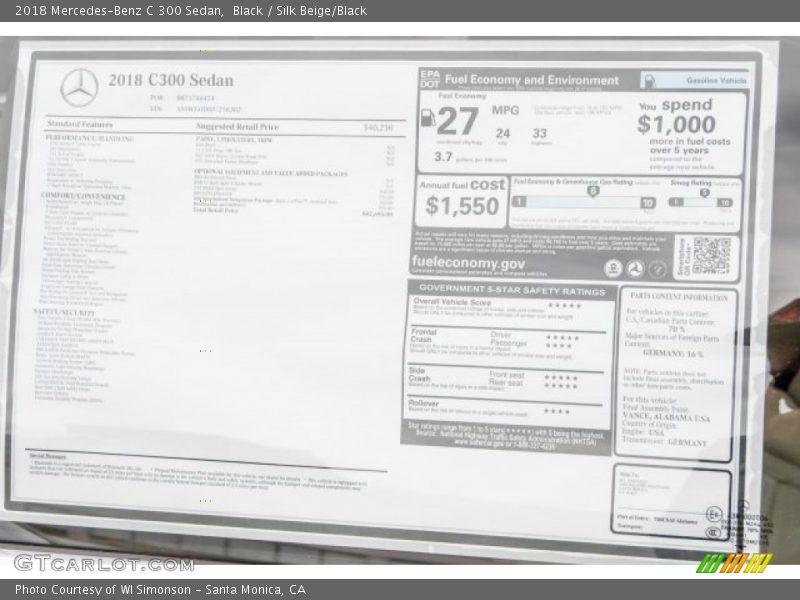
Task: Click the smartphone QR code
Action: [711, 256]
